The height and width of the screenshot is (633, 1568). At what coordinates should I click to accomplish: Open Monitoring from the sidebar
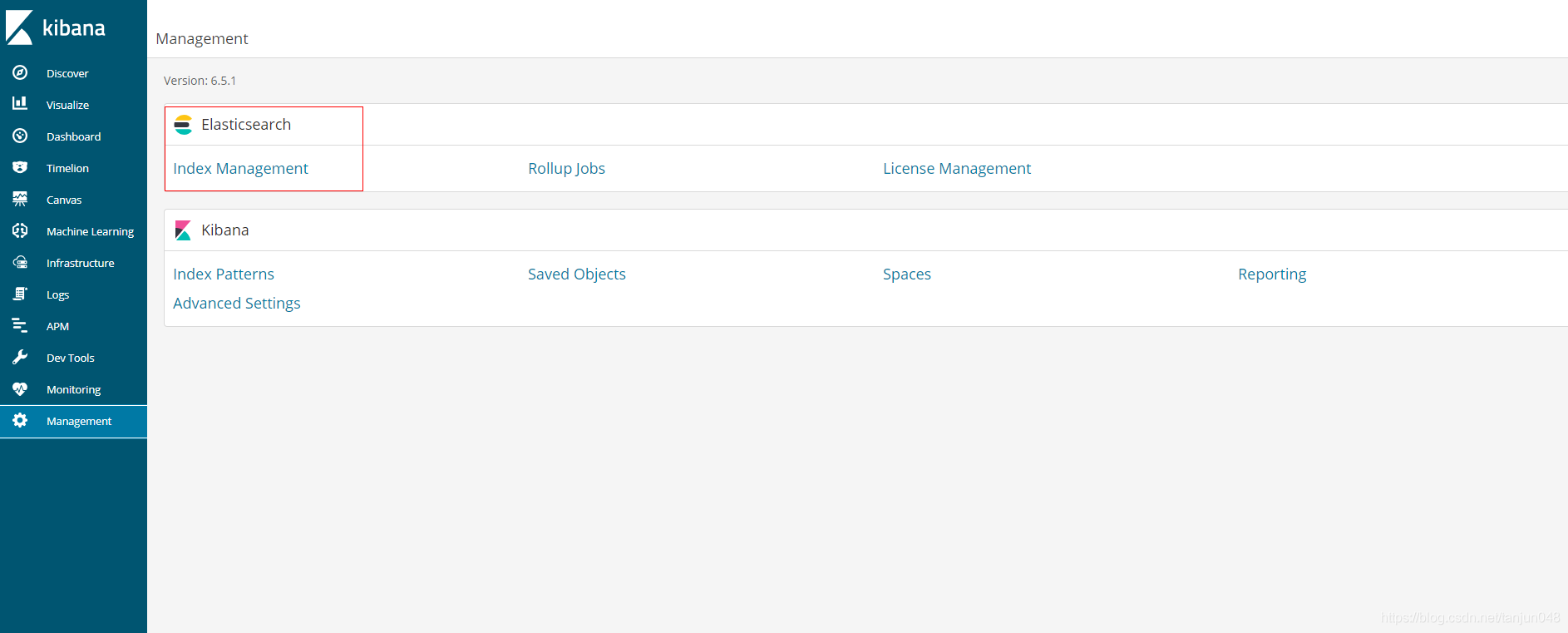[73, 389]
